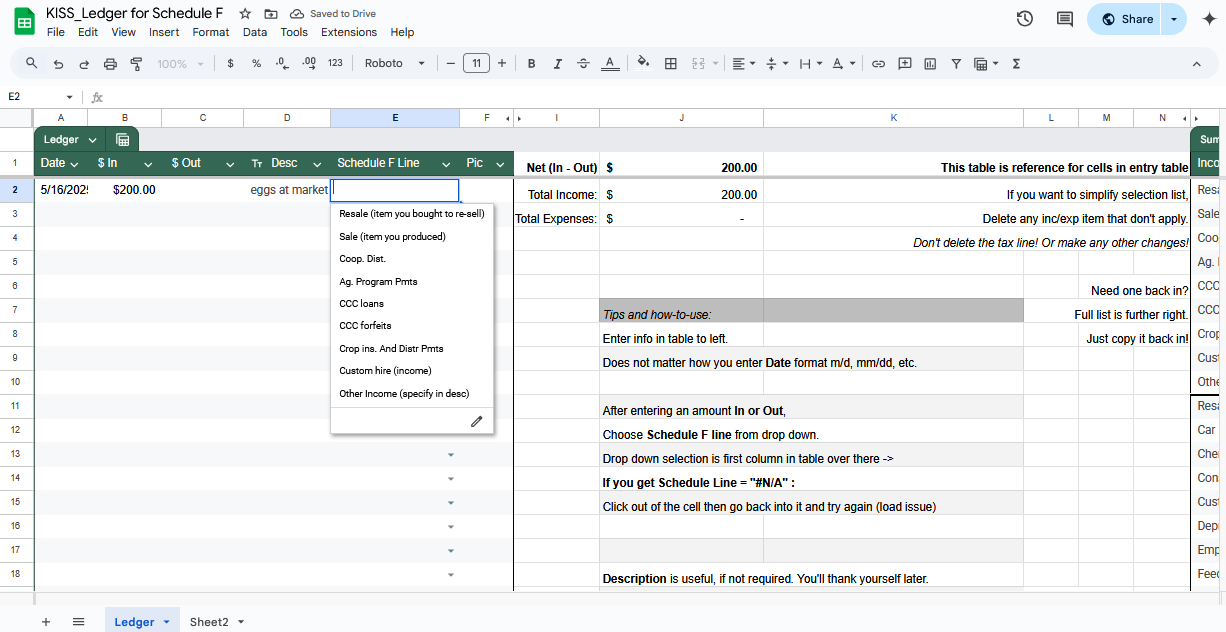
Task: Expand the Ledger table name dropdown
Action: click(x=92, y=140)
